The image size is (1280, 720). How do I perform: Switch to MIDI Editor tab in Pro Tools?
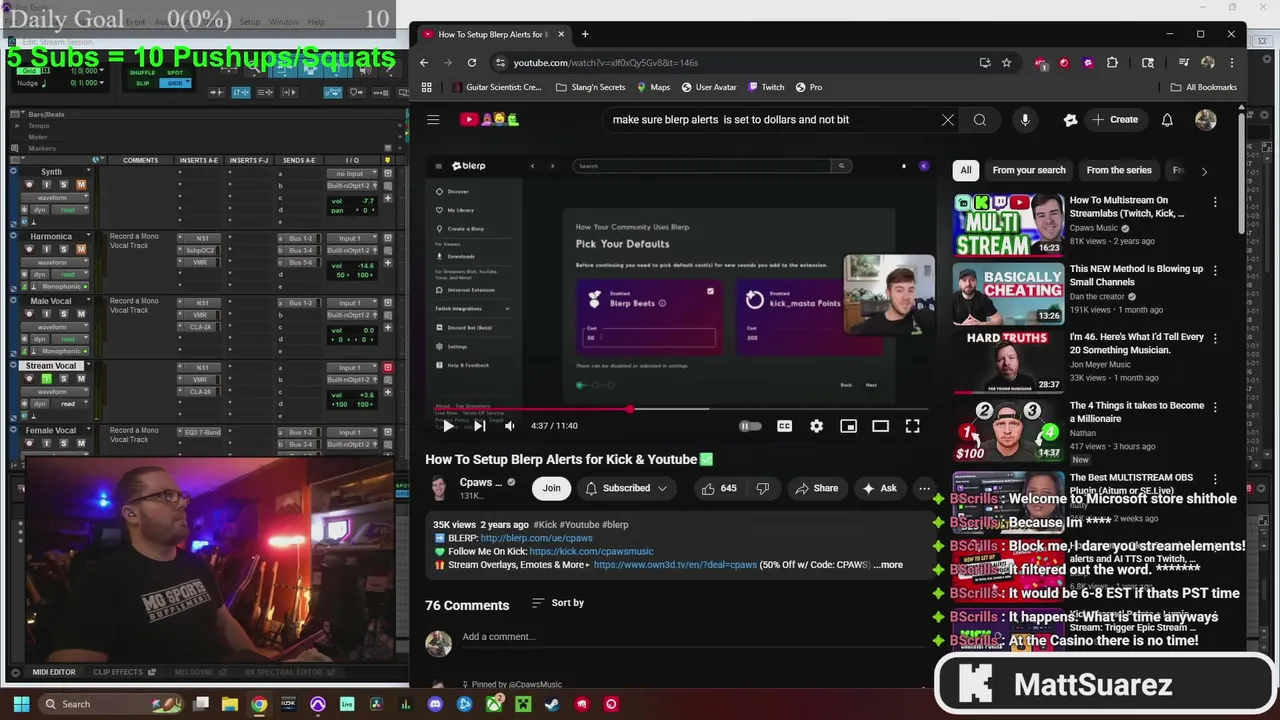(54, 672)
